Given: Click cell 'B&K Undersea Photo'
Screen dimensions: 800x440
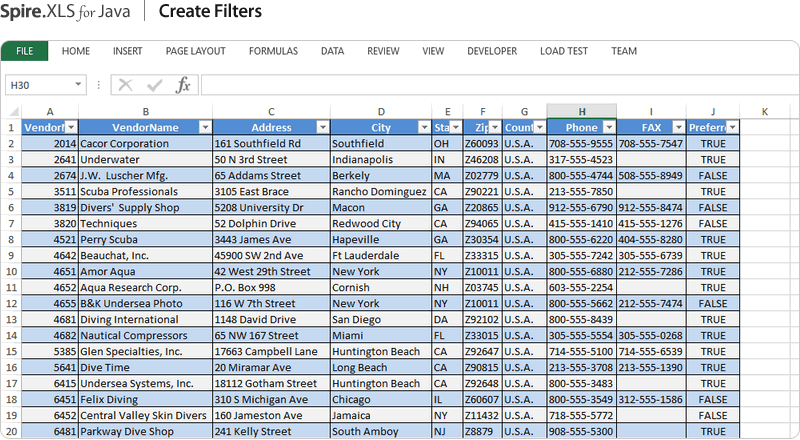Looking at the screenshot, I should pos(145,303).
